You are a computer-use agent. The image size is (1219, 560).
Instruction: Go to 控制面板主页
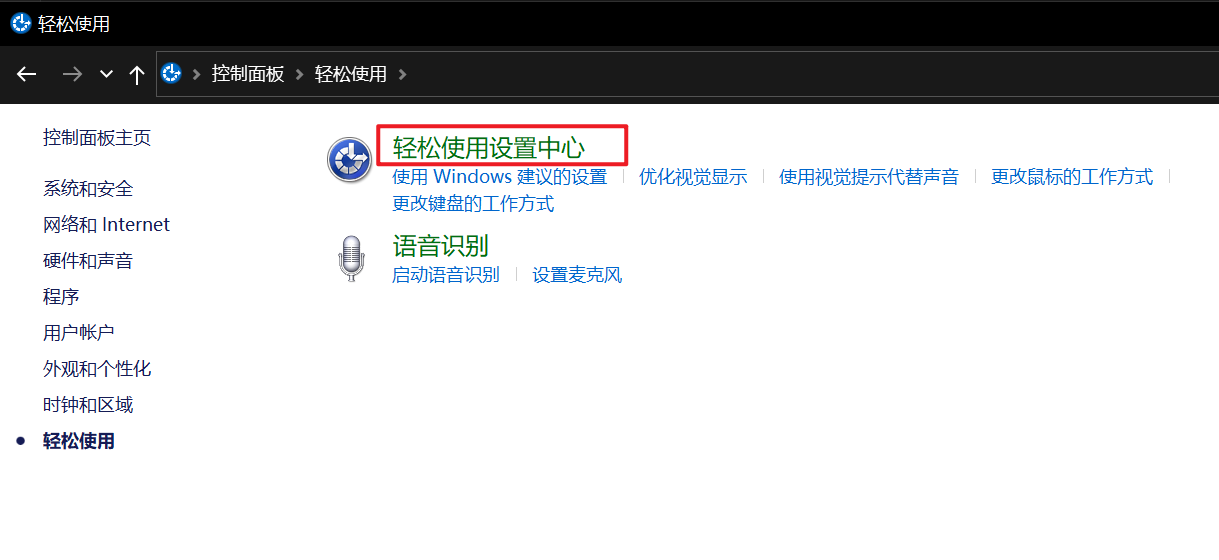tap(97, 138)
